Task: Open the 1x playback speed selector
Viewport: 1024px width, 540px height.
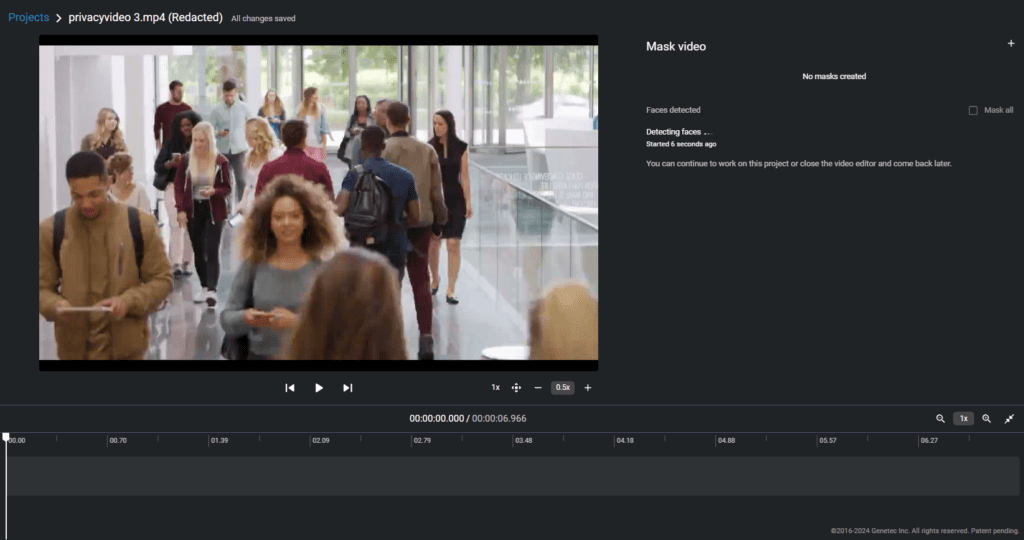Action: click(x=495, y=388)
